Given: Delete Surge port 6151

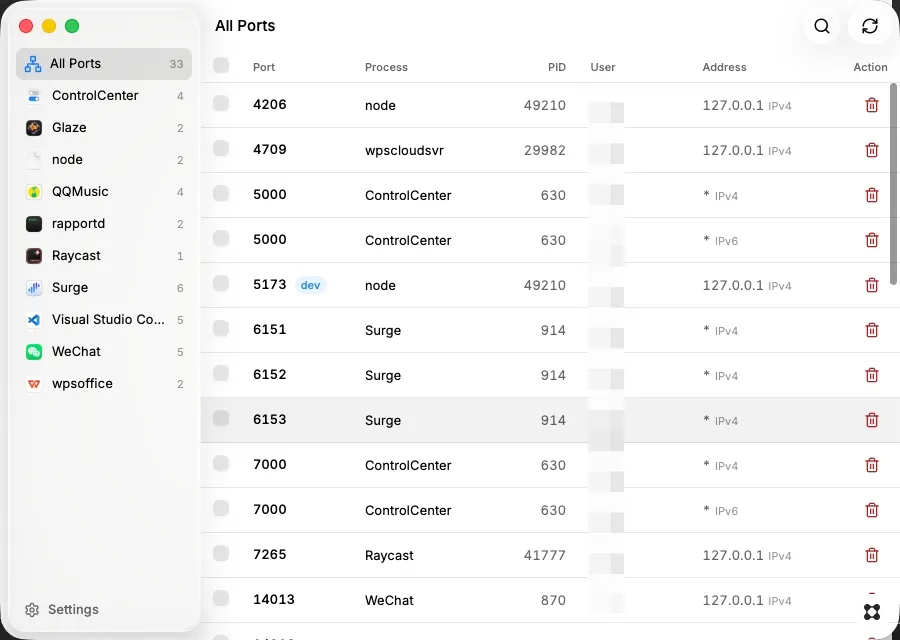Looking at the screenshot, I should point(871,330).
